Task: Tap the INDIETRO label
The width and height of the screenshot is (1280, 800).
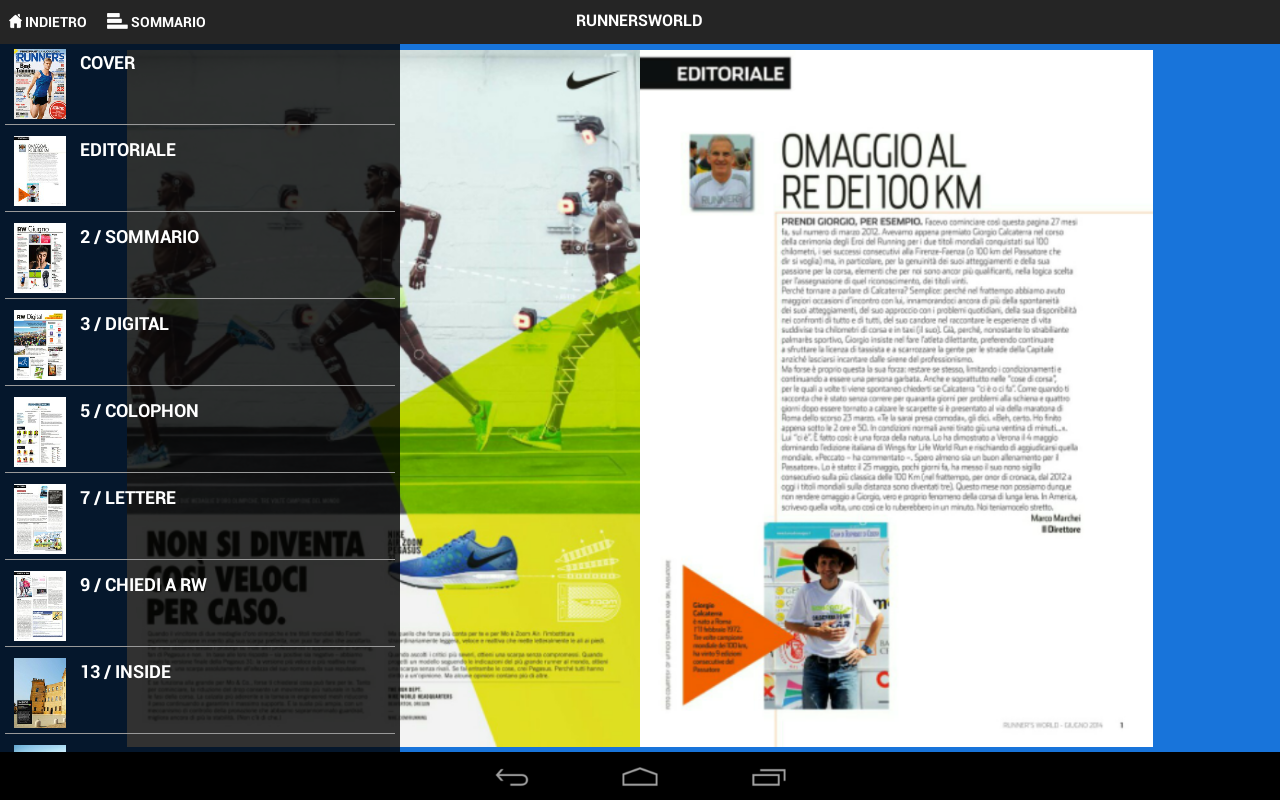Action: click(x=56, y=22)
